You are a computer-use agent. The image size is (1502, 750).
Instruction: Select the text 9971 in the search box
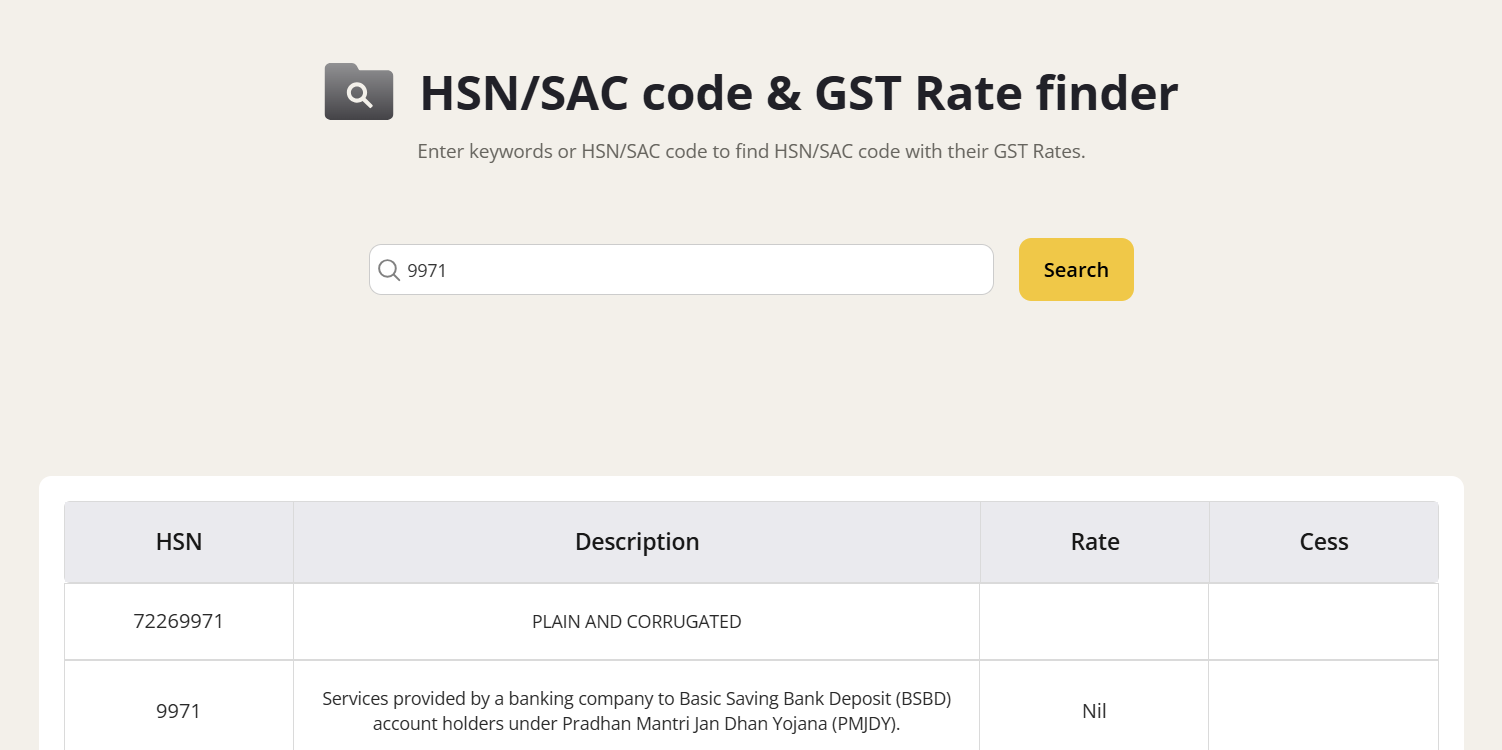click(425, 270)
